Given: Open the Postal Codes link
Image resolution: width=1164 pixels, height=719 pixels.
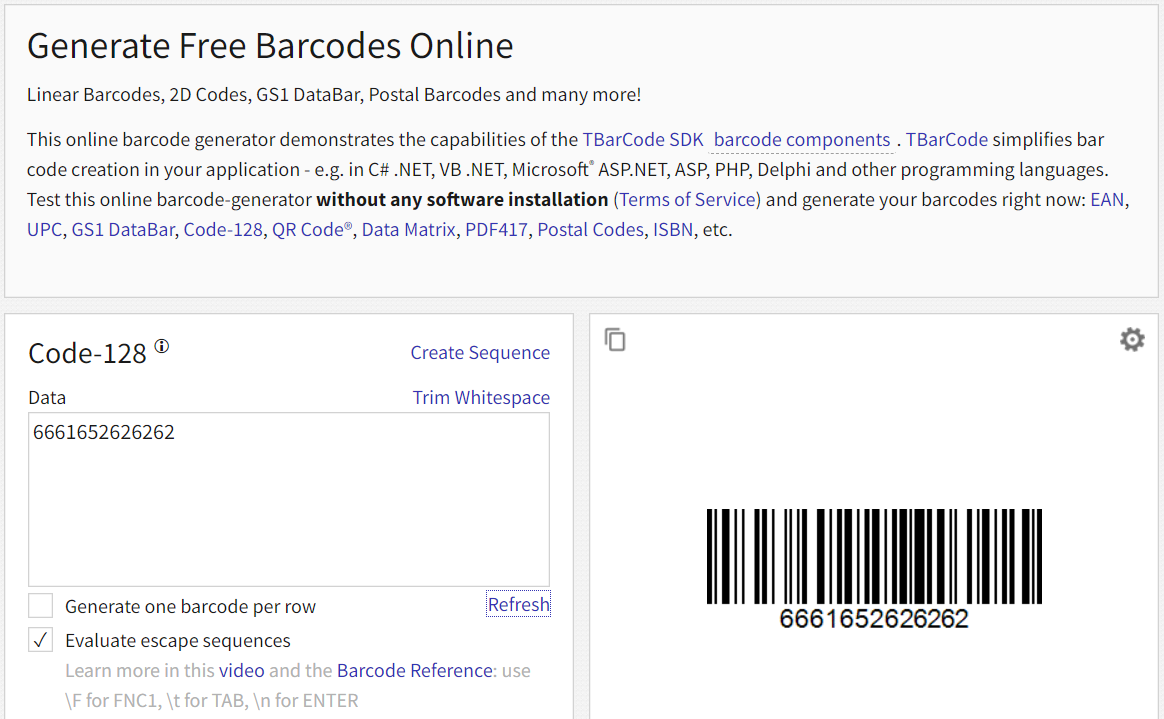Looking at the screenshot, I should click(x=590, y=230).
